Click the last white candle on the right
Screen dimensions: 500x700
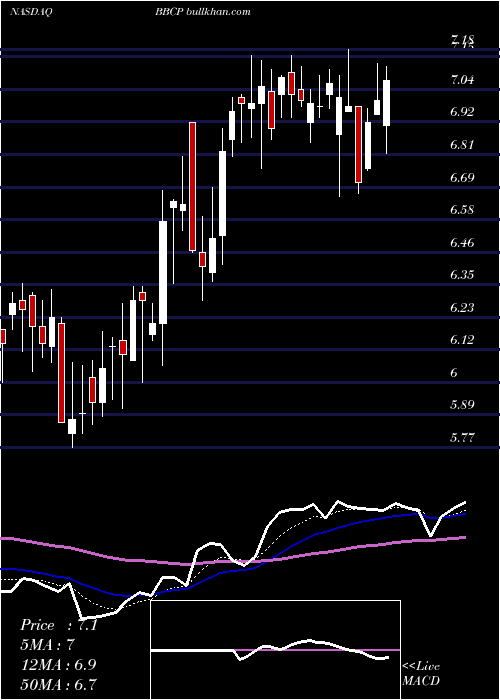coord(387,103)
